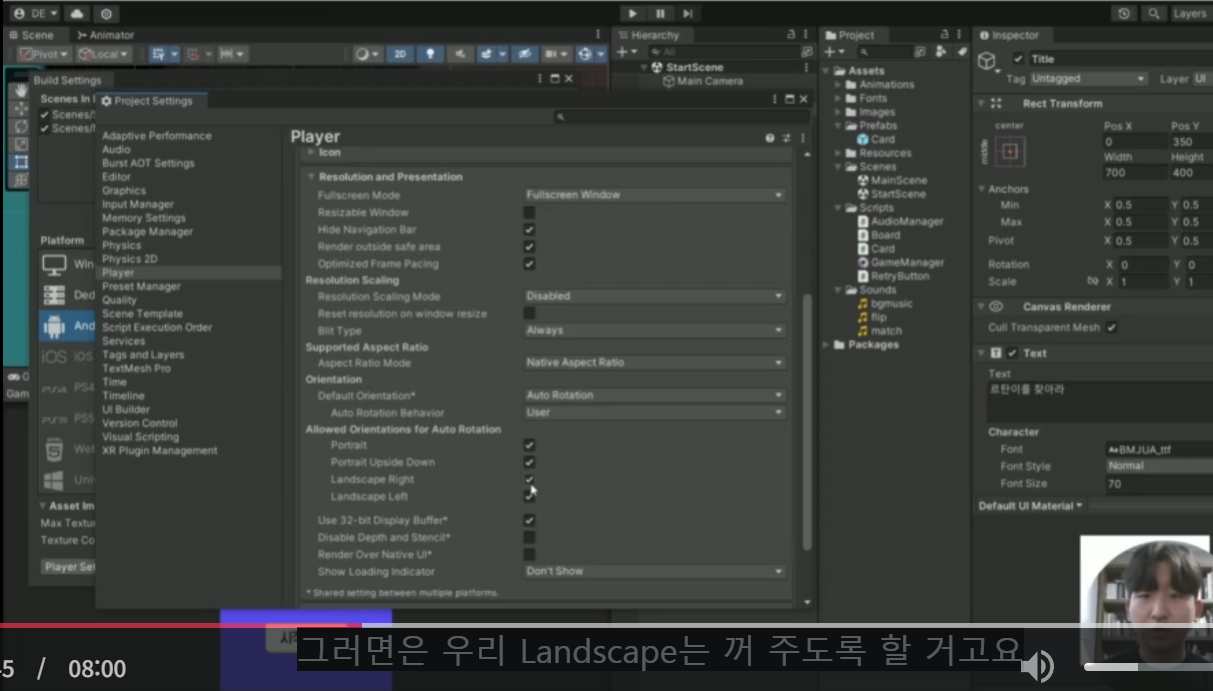This screenshot has height=691, width=1213.
Task: Click the plus button in Hierarchy panel
Action: pos(622,51)
